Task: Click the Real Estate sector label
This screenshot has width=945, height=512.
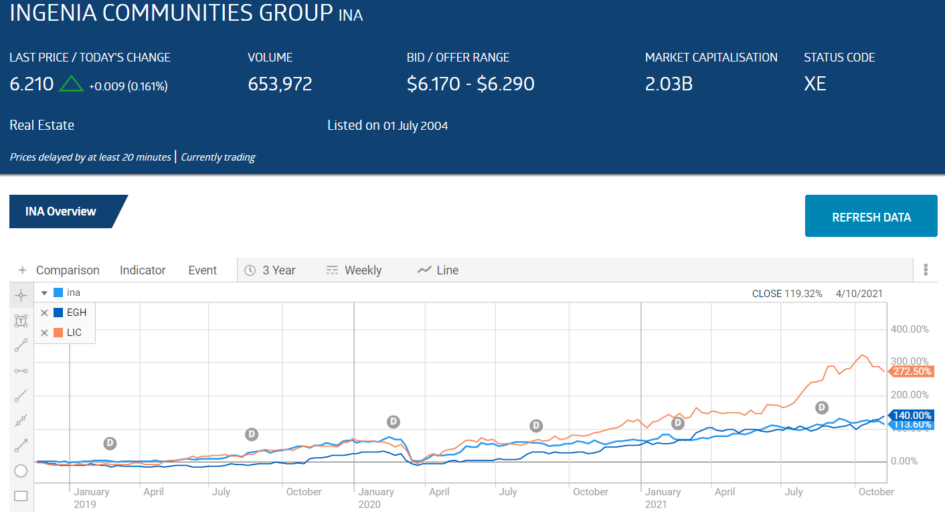Action: [x=42, y=125]
